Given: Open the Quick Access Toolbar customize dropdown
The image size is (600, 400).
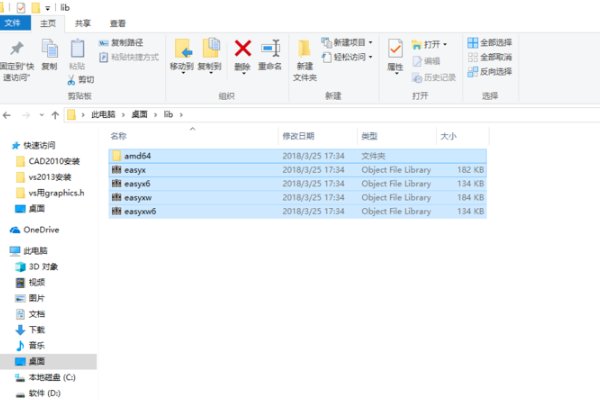Looking at the screenshot, I should [47, 8].
